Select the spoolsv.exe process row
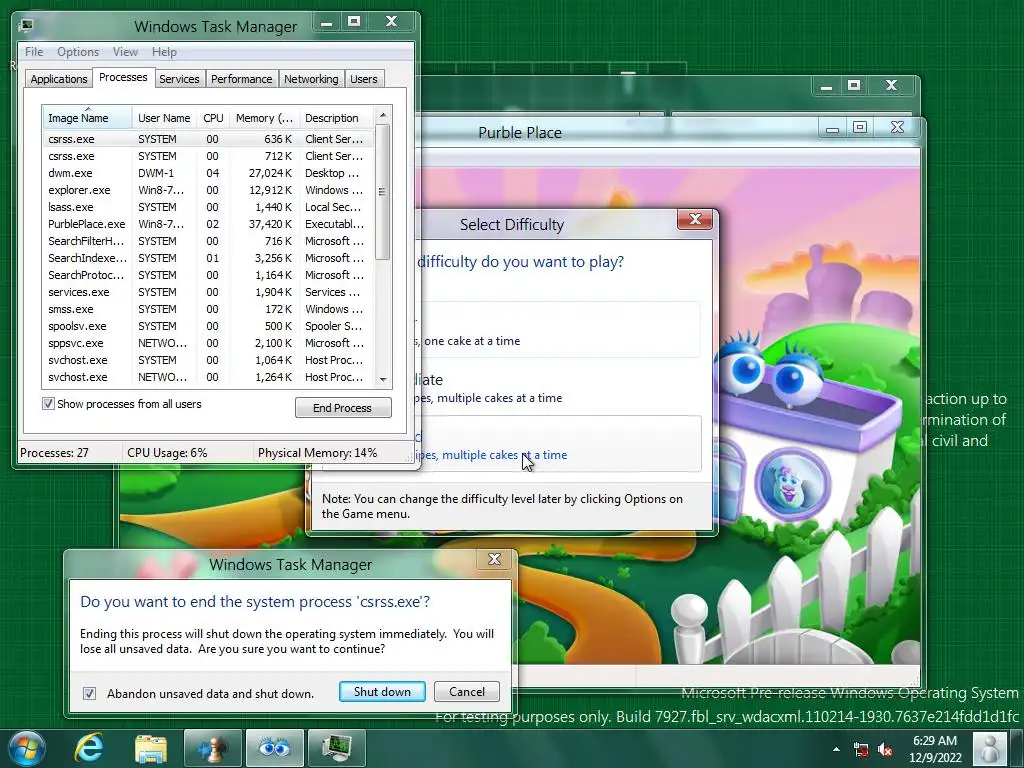The width and height of the screenshot is (1024, 768). point(208,326)
